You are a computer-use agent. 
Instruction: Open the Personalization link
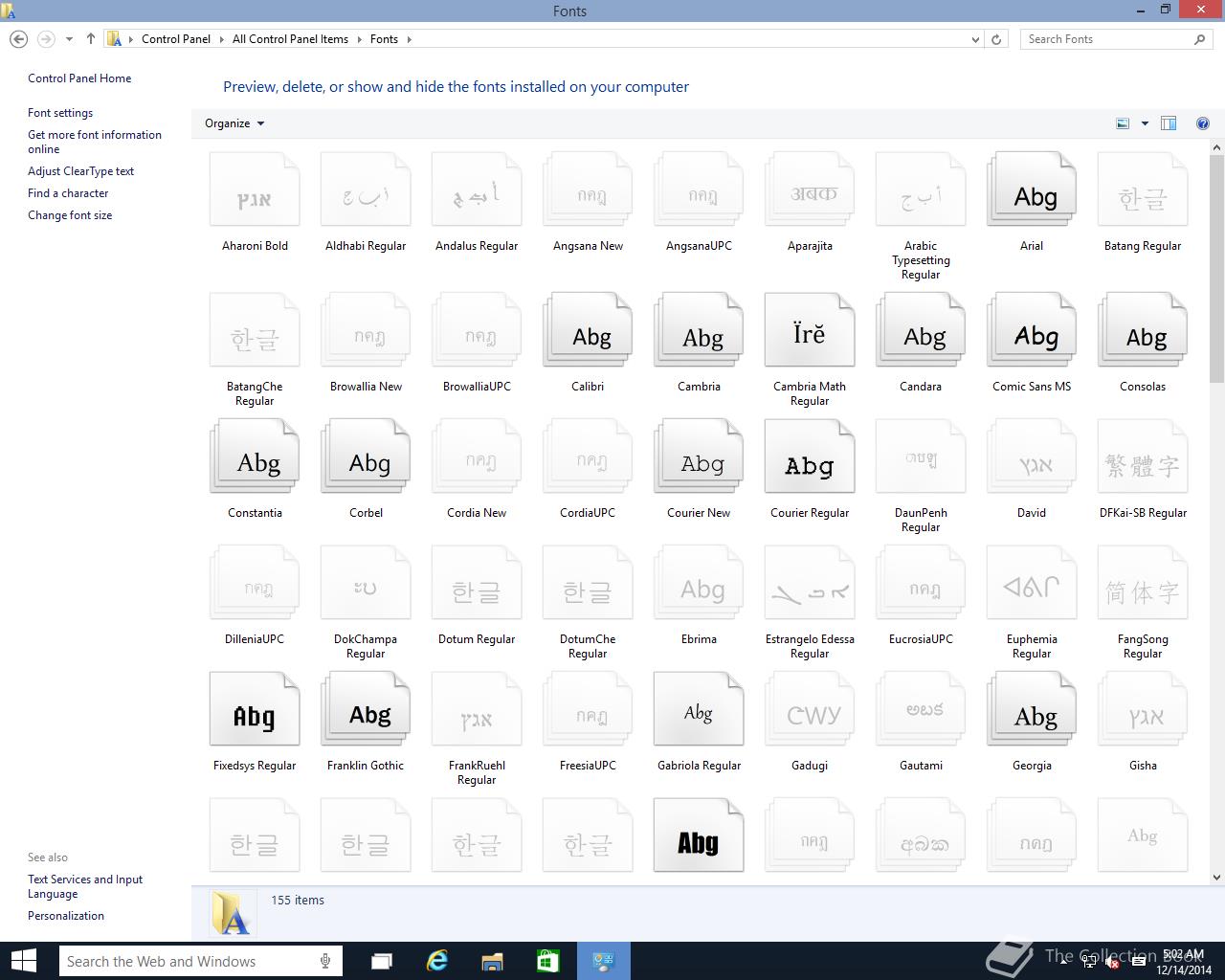pos(66,916)
